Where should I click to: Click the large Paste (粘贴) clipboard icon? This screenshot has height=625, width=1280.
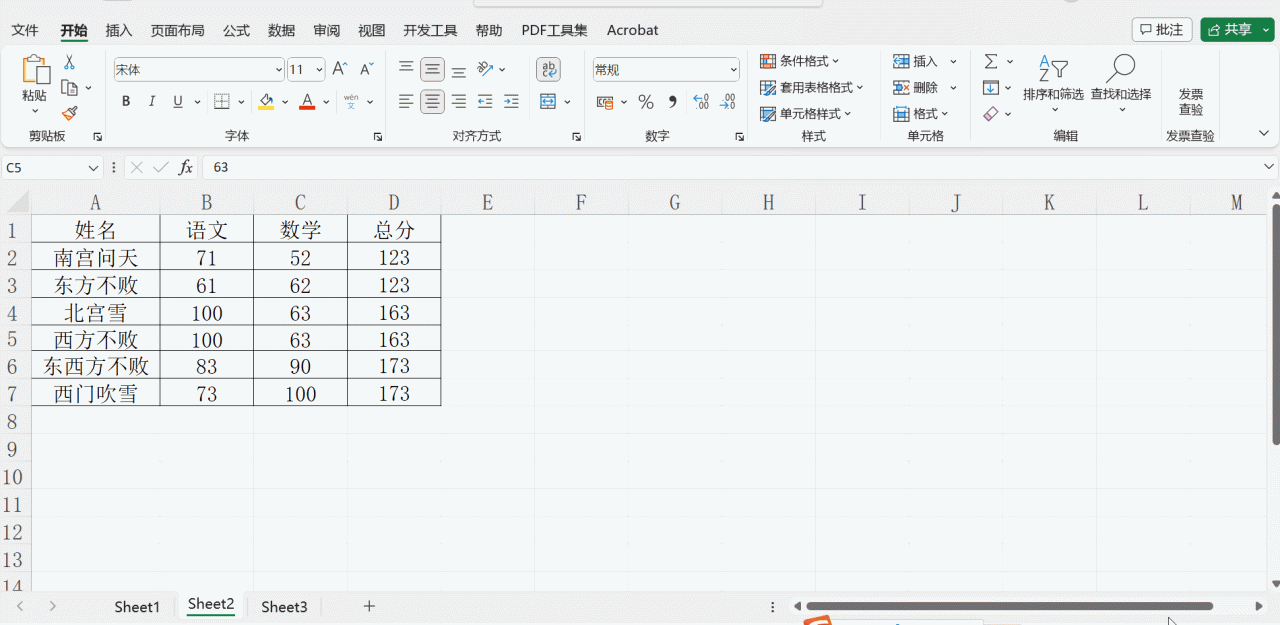35,70
